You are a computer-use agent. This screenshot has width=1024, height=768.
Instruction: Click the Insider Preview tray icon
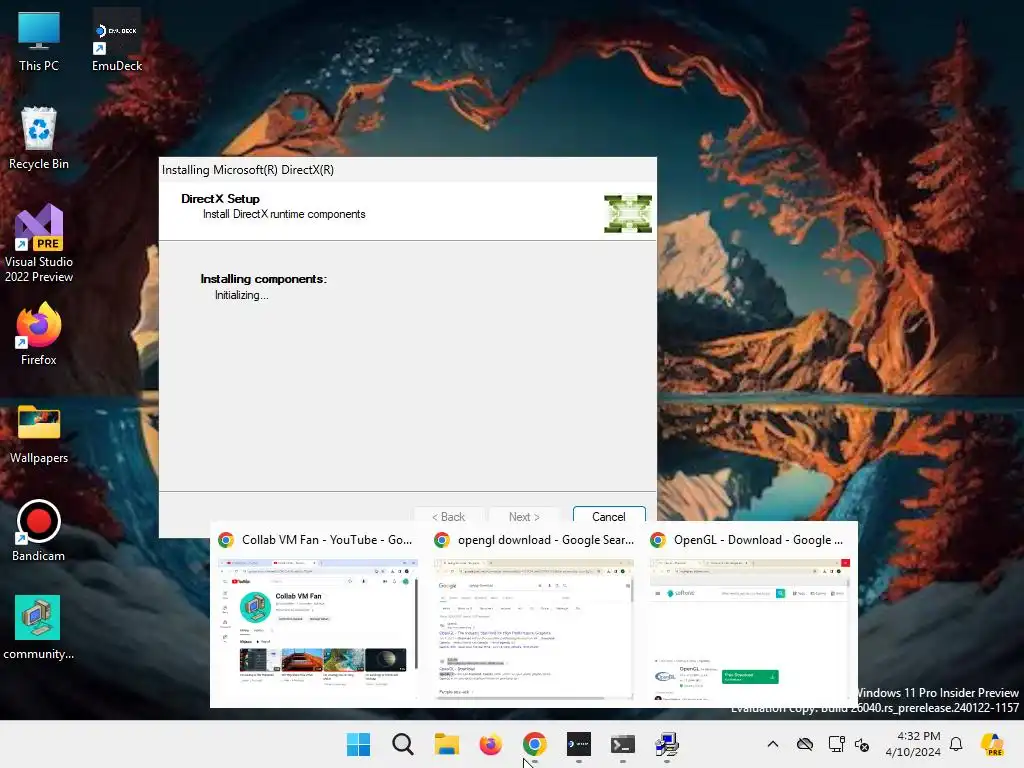pos(993,744)
